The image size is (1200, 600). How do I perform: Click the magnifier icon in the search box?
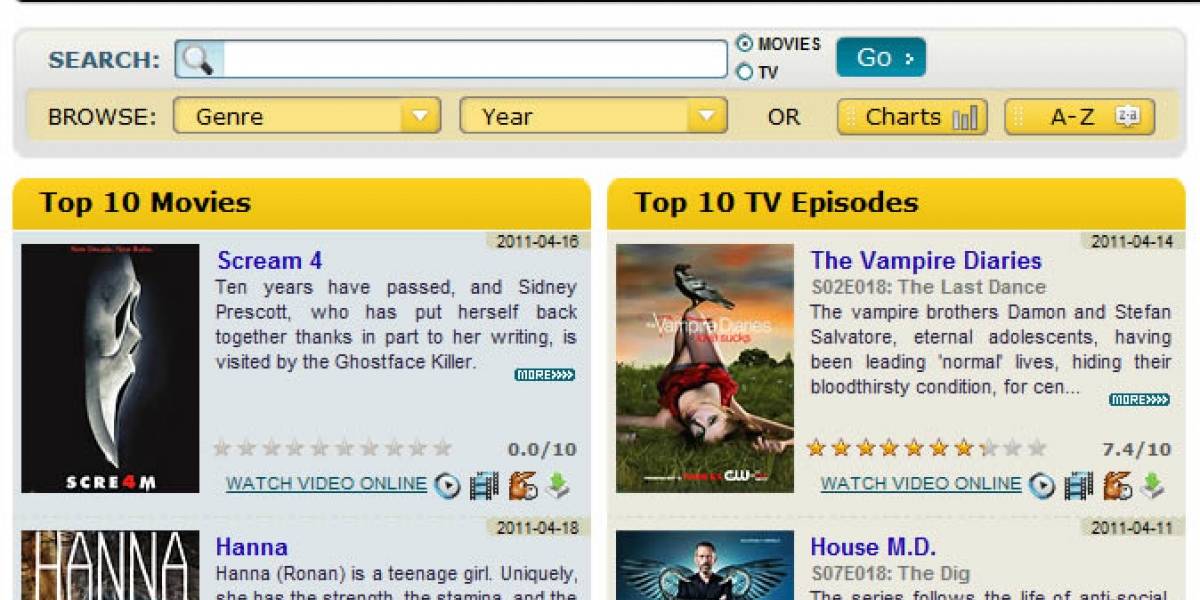click(199, 59)
